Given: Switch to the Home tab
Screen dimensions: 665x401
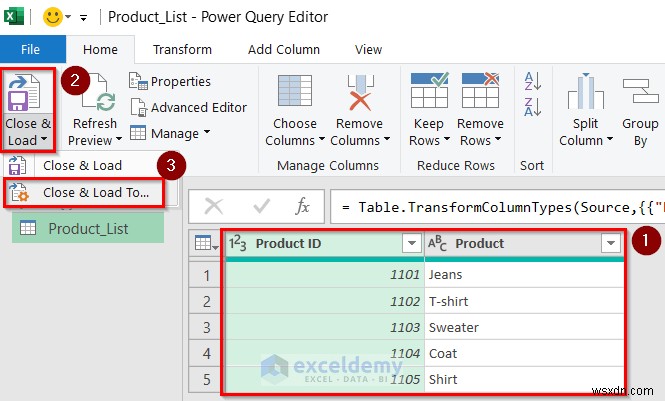Looking at the screenshot, I should tap(100, 50).
